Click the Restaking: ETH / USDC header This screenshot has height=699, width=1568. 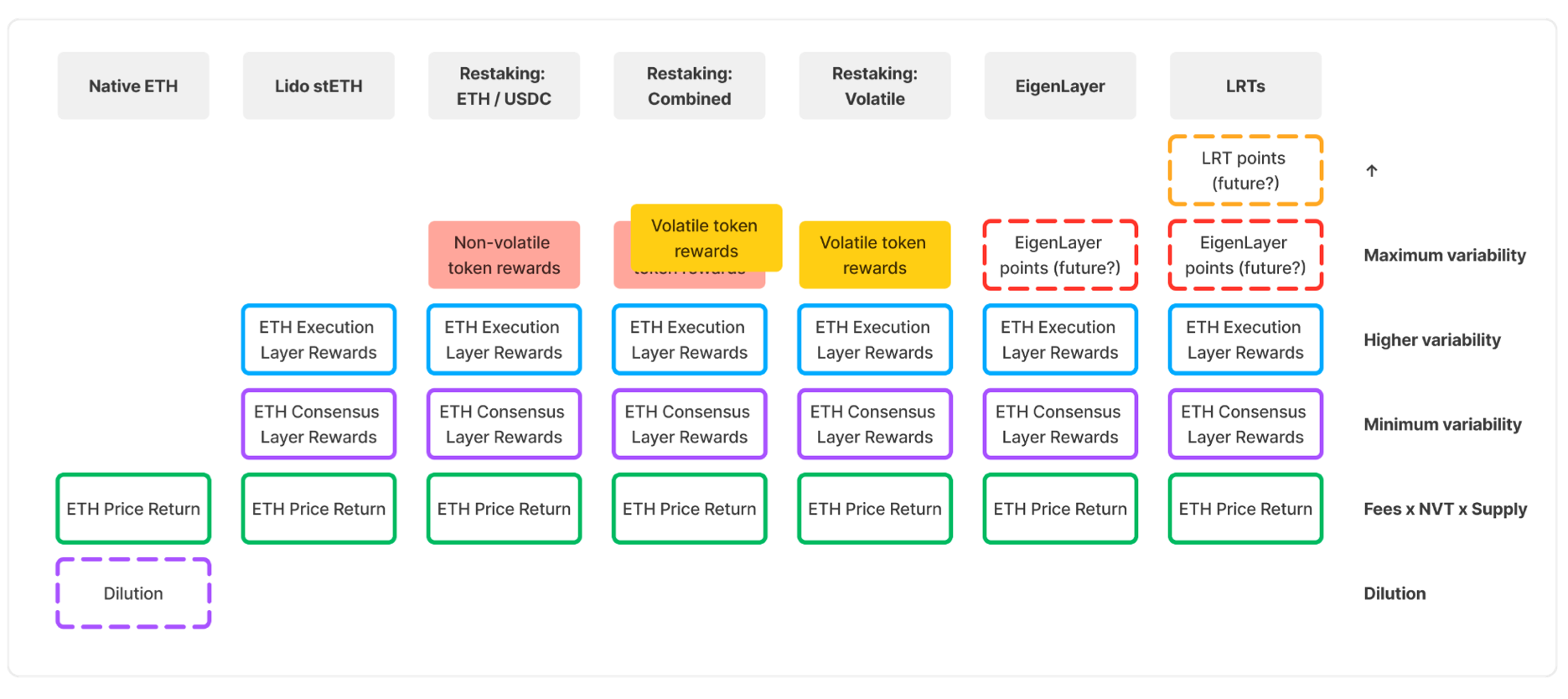(x=504, y=85)
